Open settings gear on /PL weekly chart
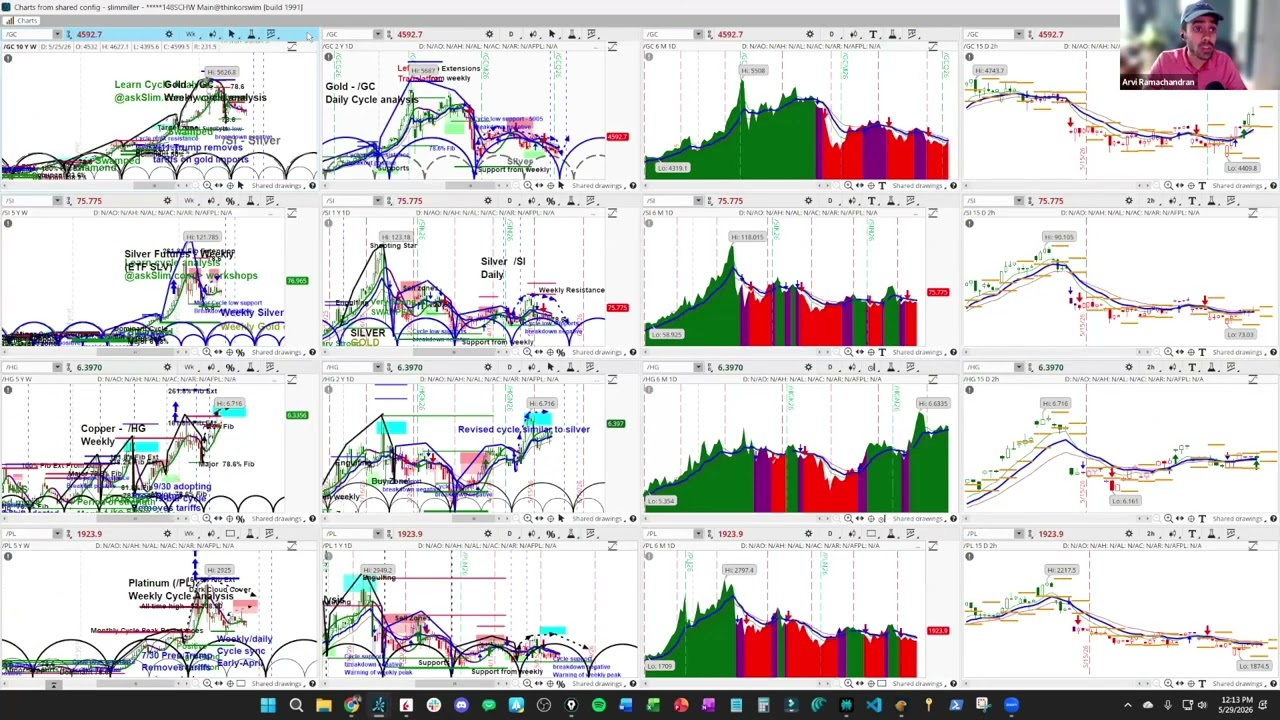This screenshot has height=720, width=1280. pyautogui.click(x=167, y=534)
